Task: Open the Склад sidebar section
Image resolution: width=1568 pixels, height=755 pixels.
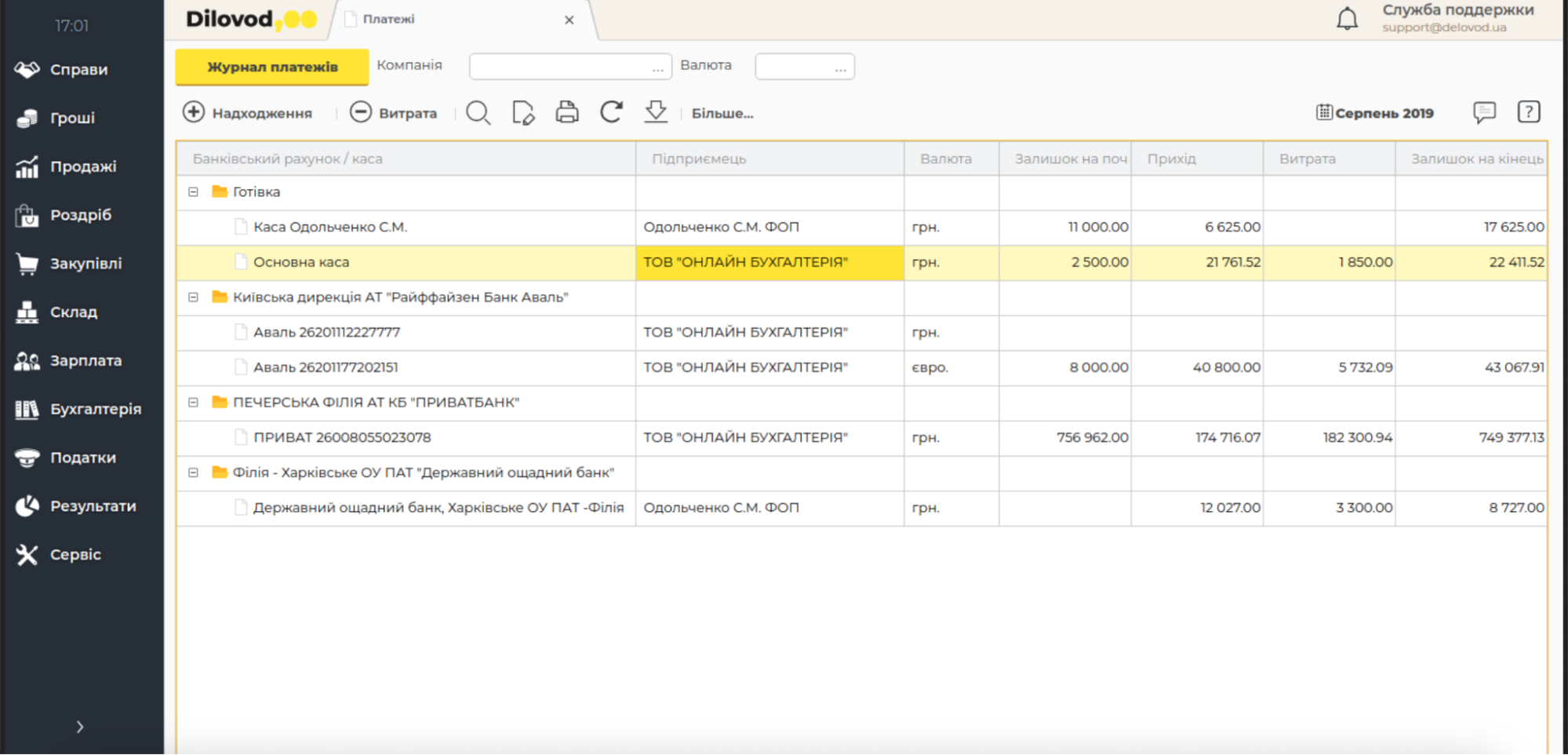Action: (56, 312)
